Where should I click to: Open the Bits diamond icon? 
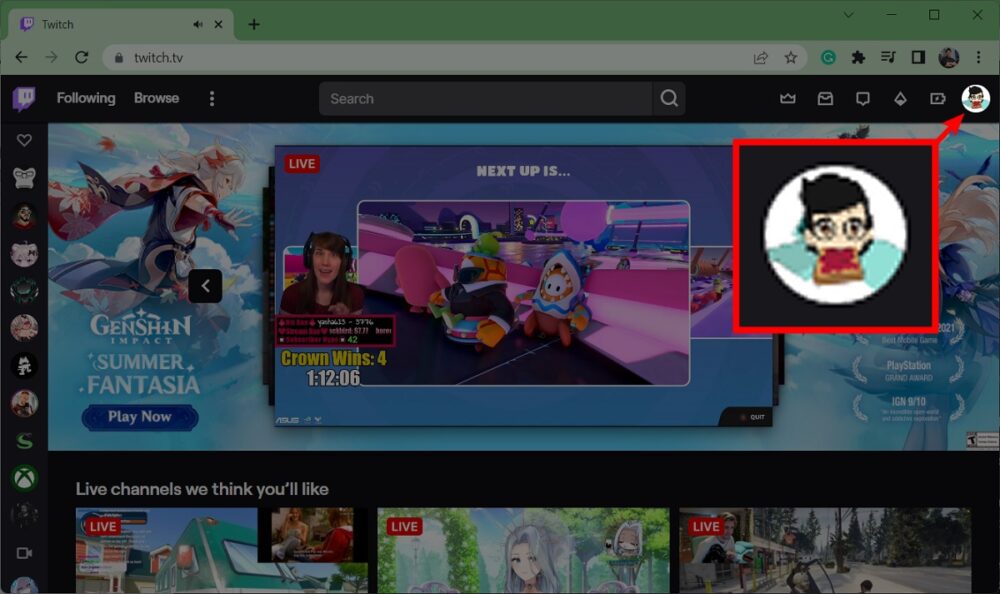point(901,98)
